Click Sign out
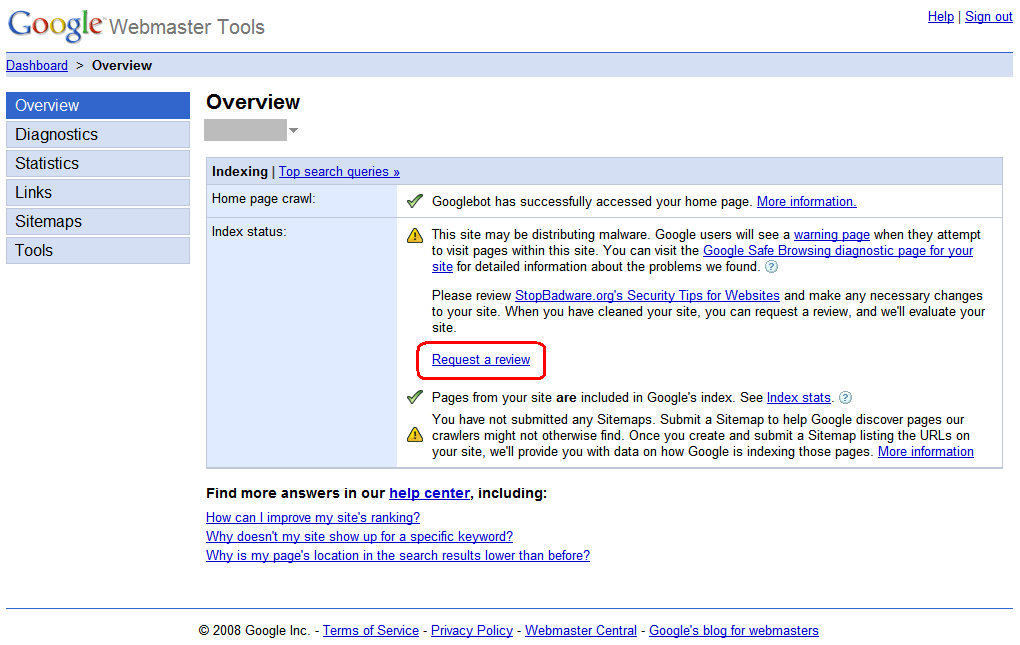The height and width of the screenshot is (645, 1020). coord(989,17)
